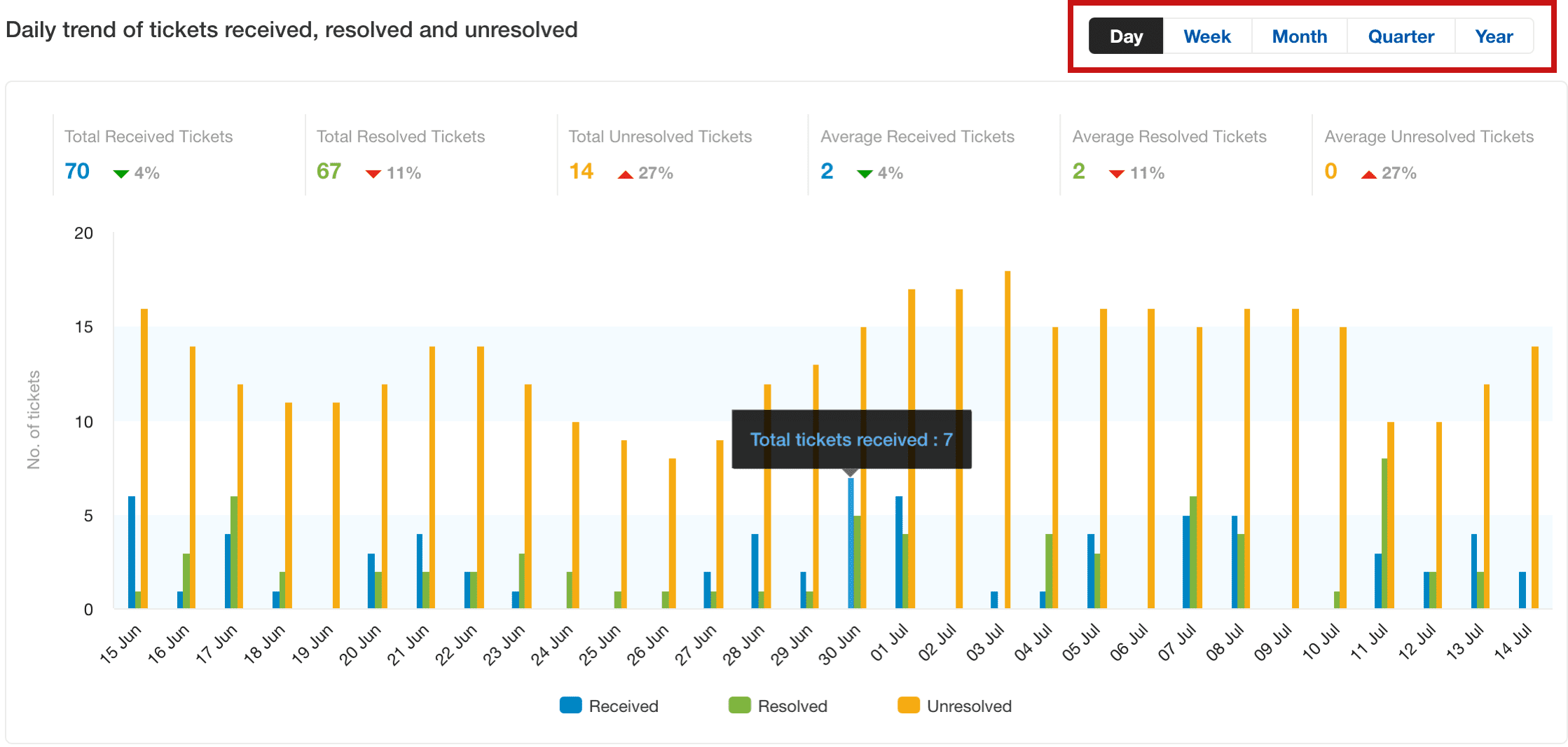Screen dimensions: 1568x747
Task: Click the green down arrow by Total Received
Action: (x=121, y=174)
